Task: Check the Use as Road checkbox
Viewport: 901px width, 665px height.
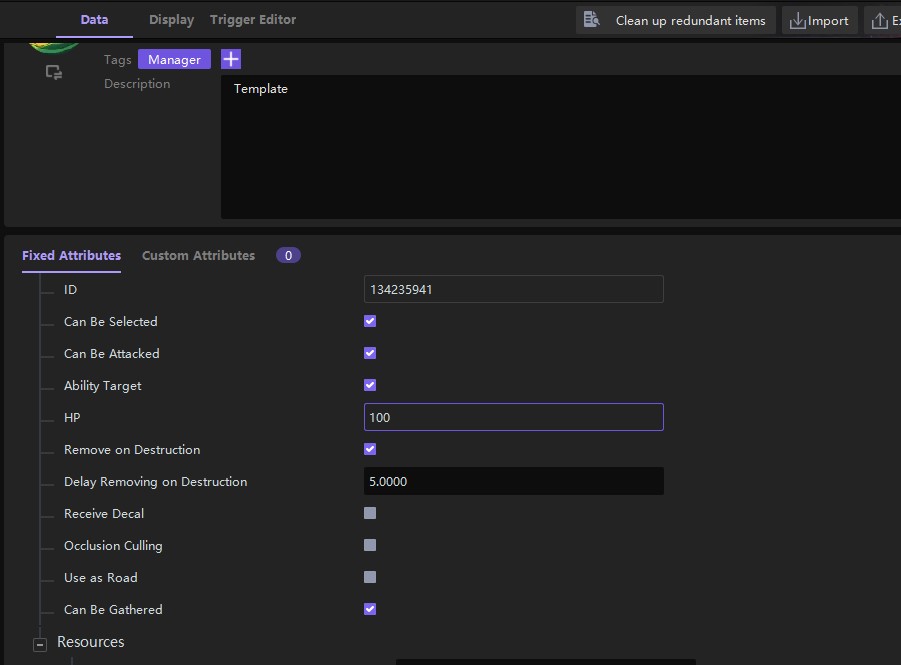Action: tap(370, 577)
